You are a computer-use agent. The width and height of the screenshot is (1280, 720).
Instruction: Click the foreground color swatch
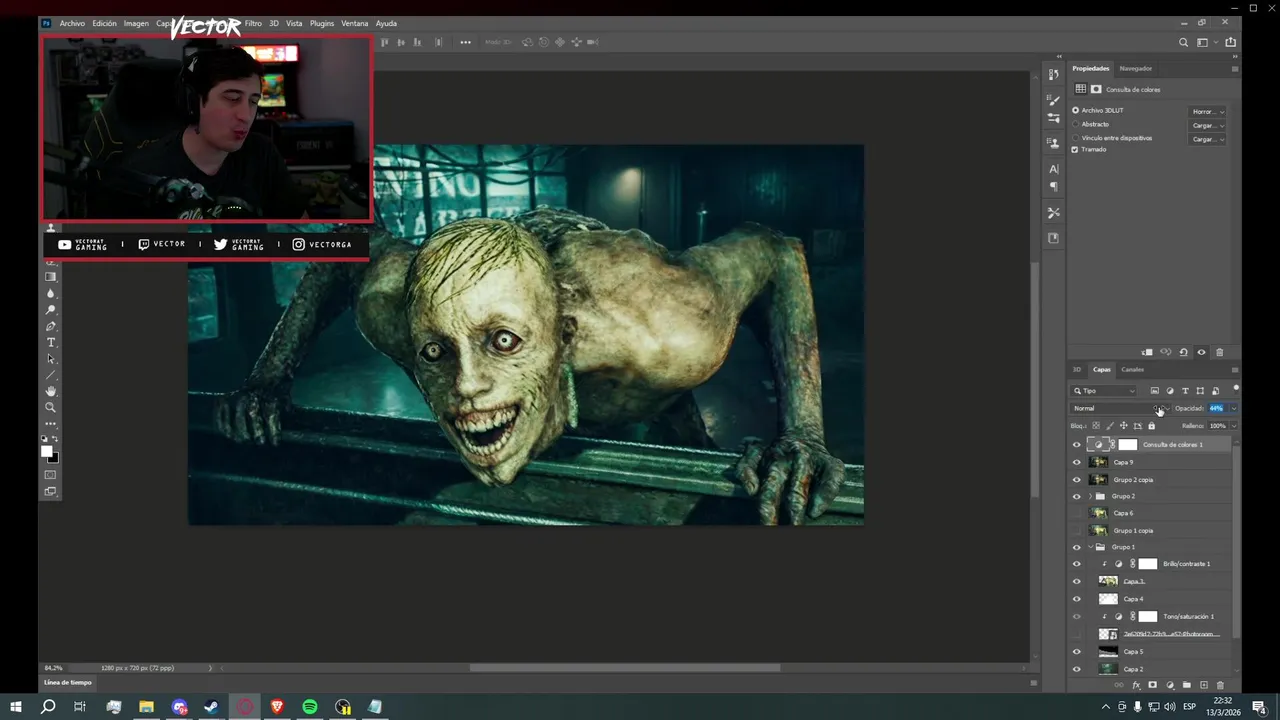47,452
